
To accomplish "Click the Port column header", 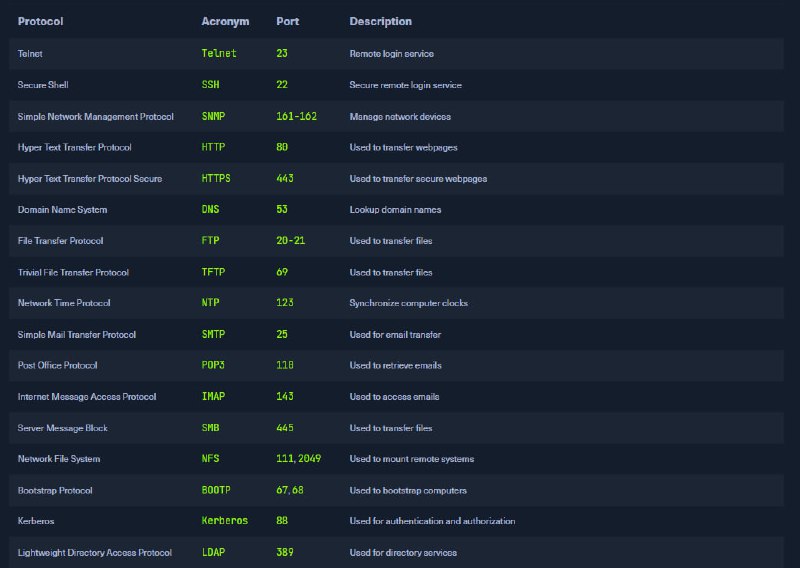I will tap(287, 21).
